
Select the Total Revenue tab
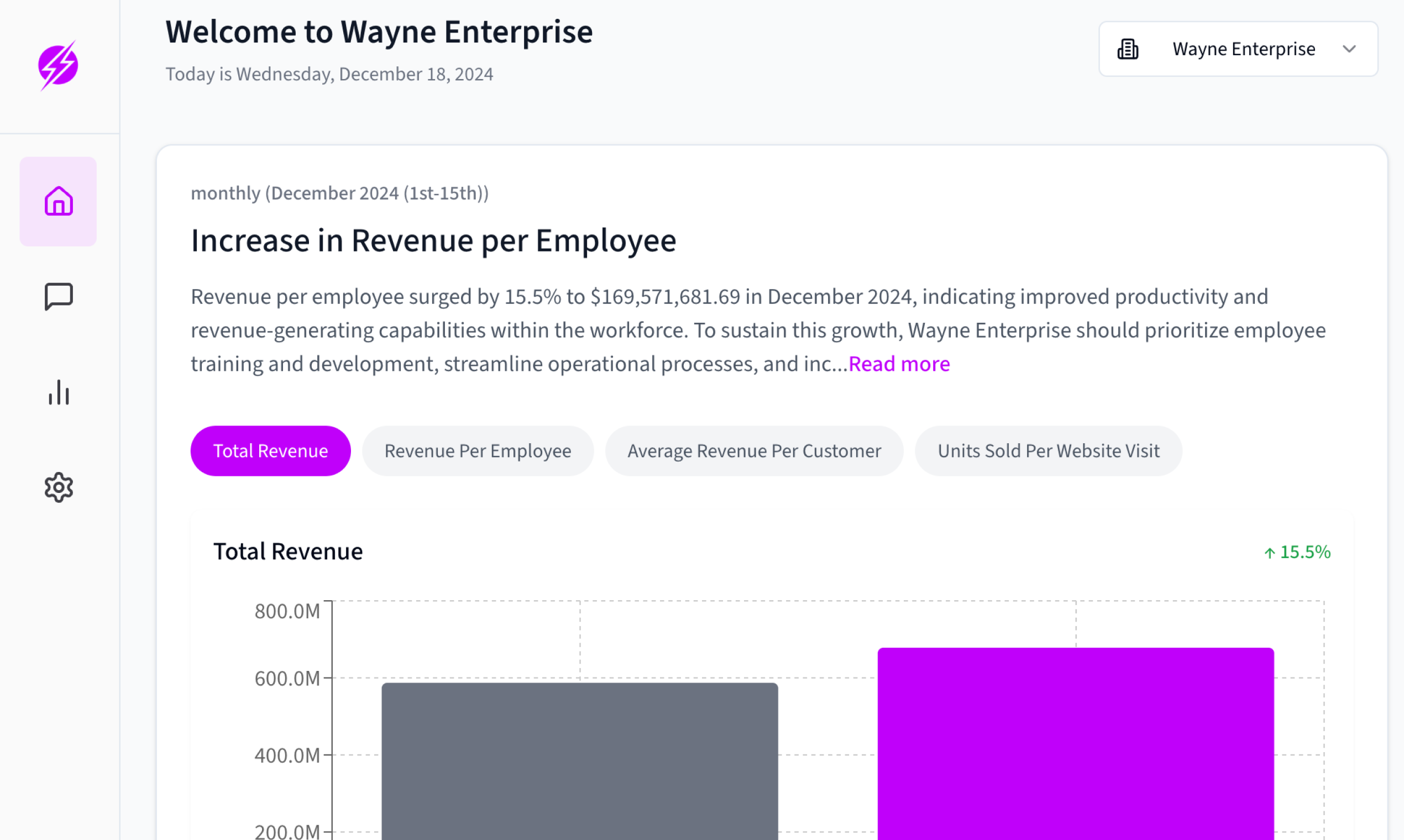[x=271, y=450]
